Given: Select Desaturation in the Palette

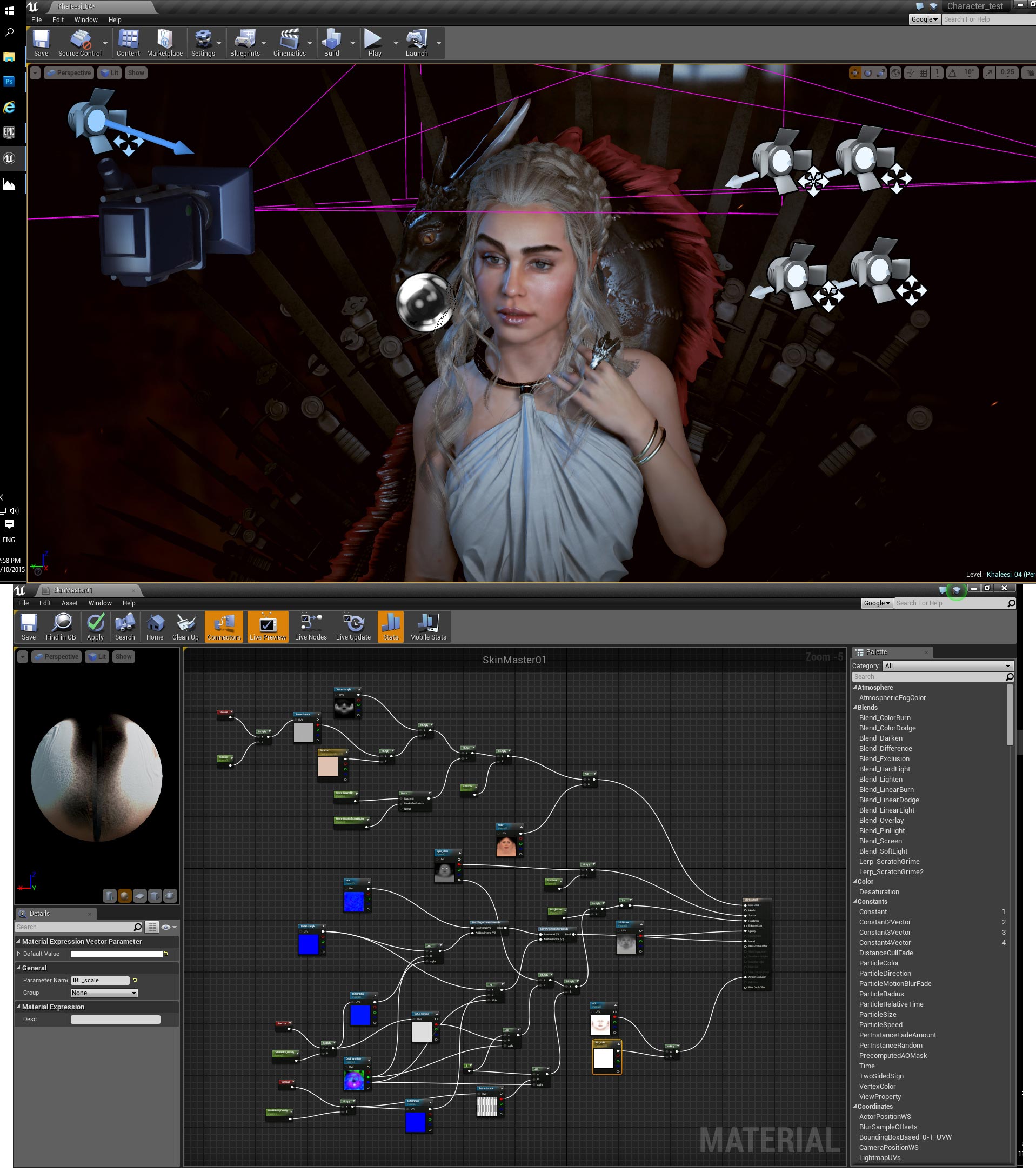Looking at the screenshot, I should (879, 891).
